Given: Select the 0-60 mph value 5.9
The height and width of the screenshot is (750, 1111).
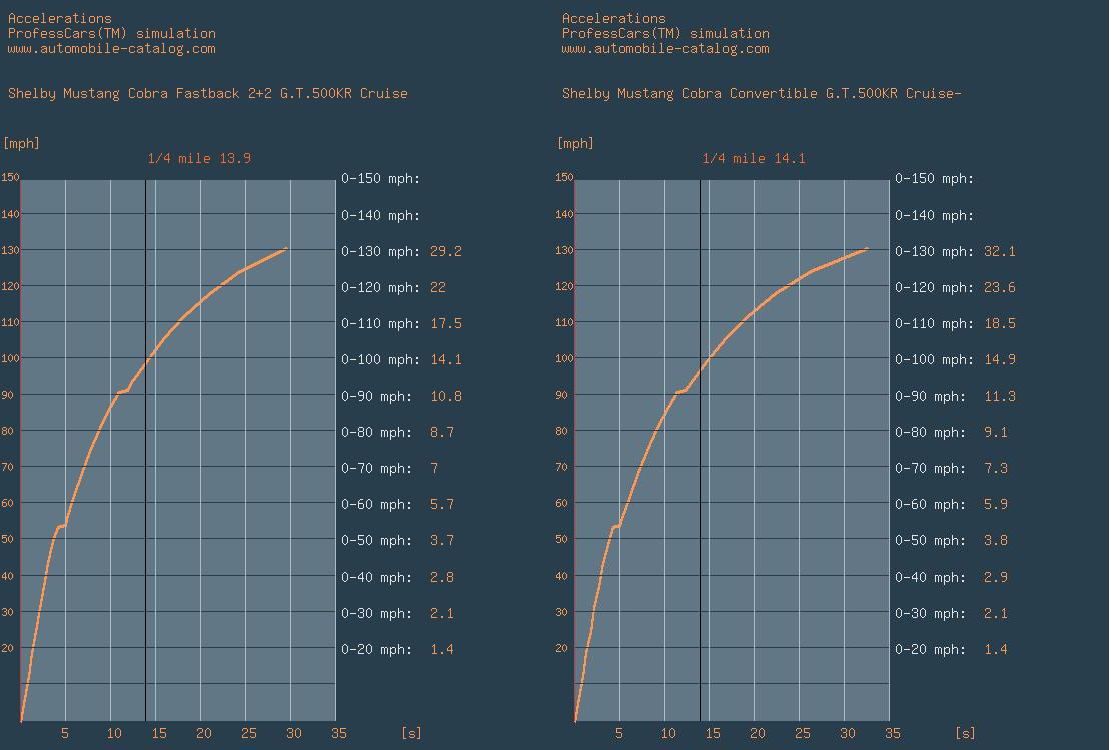Looking at the screenshot, I should (996, 505).
